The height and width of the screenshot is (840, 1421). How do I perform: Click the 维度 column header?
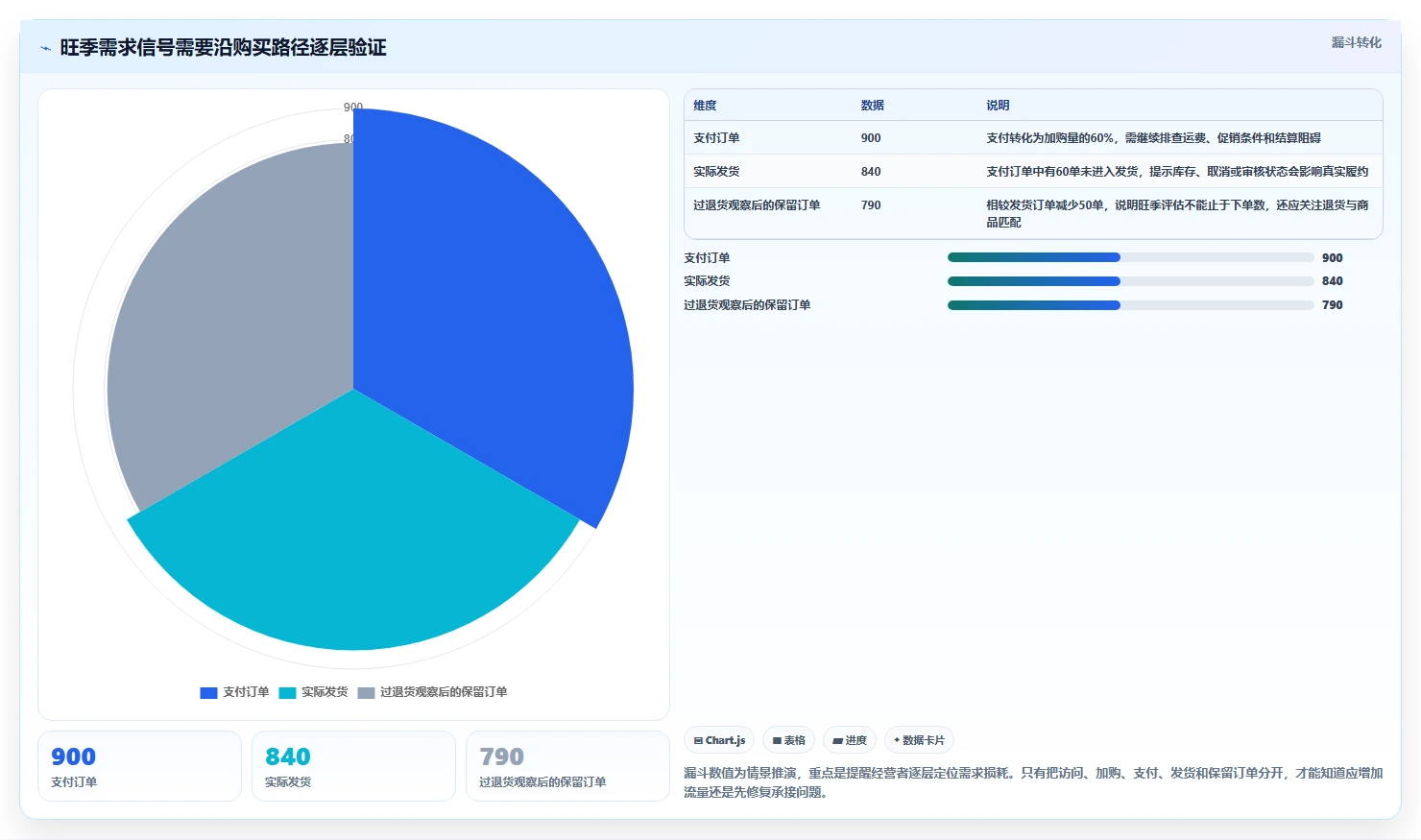pos(705,106)
